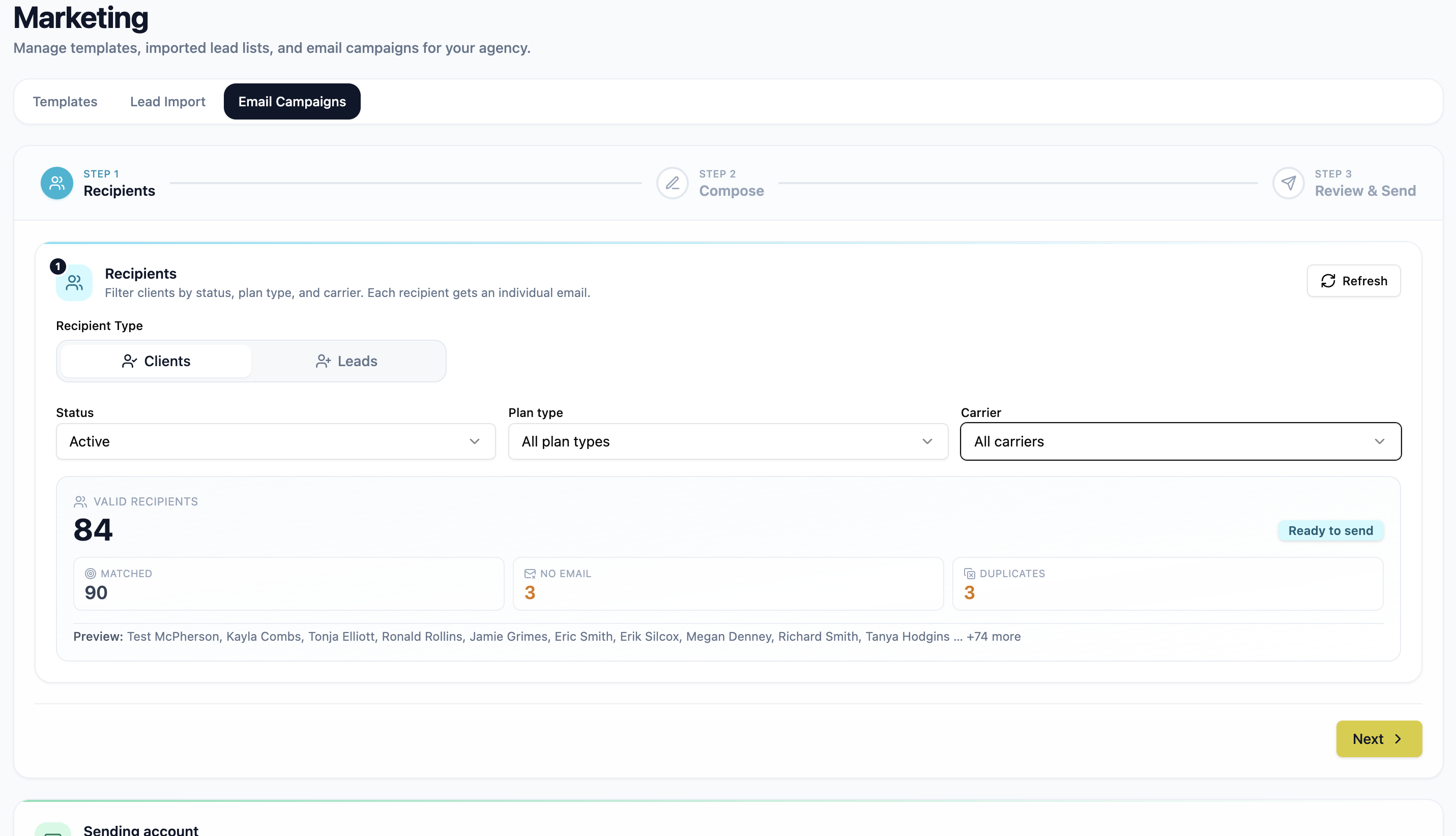The image size is (1456, 836).
Task: Click the Matched target icon
Action: pyautogui.click(x=90, y=574)
